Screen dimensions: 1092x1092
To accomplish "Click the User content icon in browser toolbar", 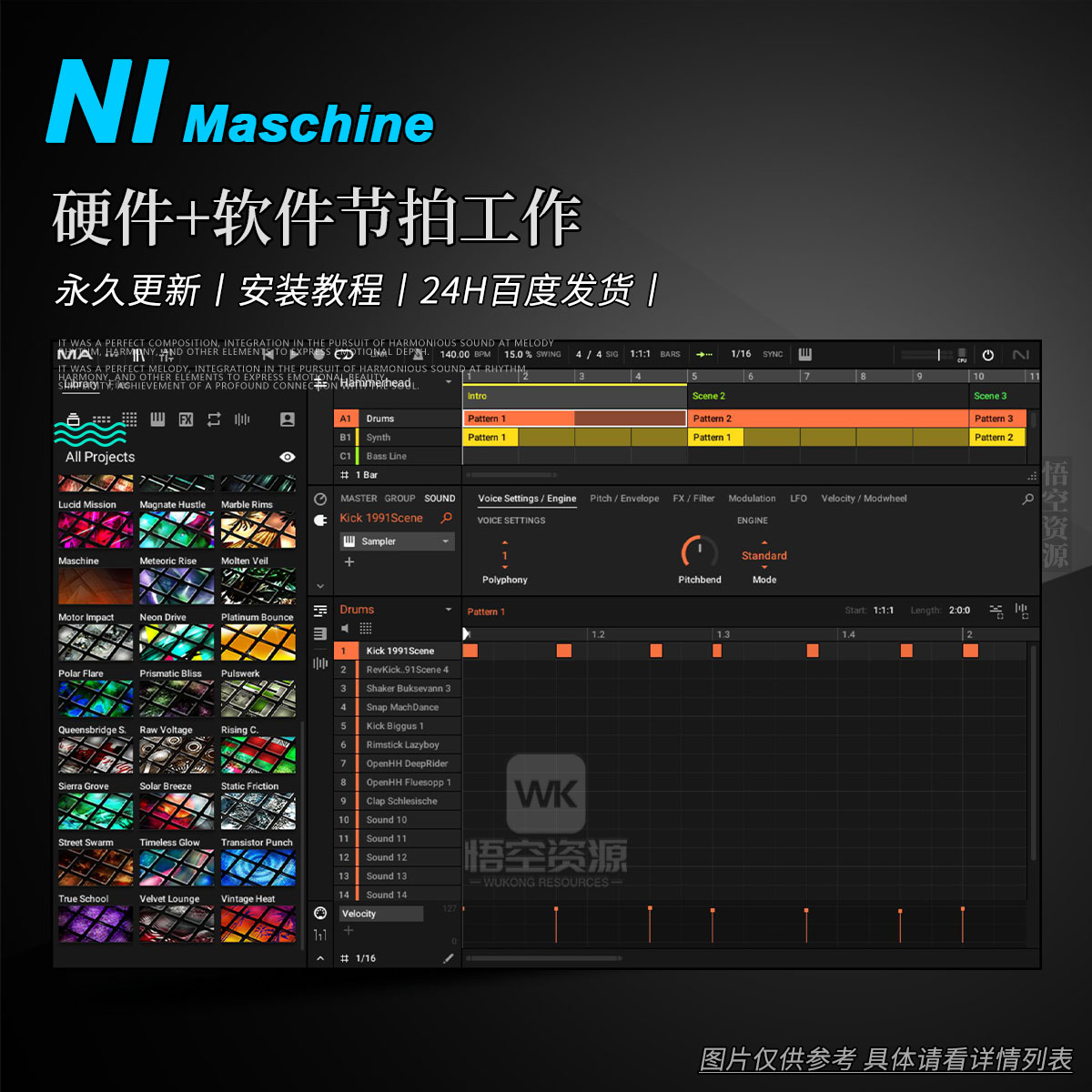I will 288,420.
